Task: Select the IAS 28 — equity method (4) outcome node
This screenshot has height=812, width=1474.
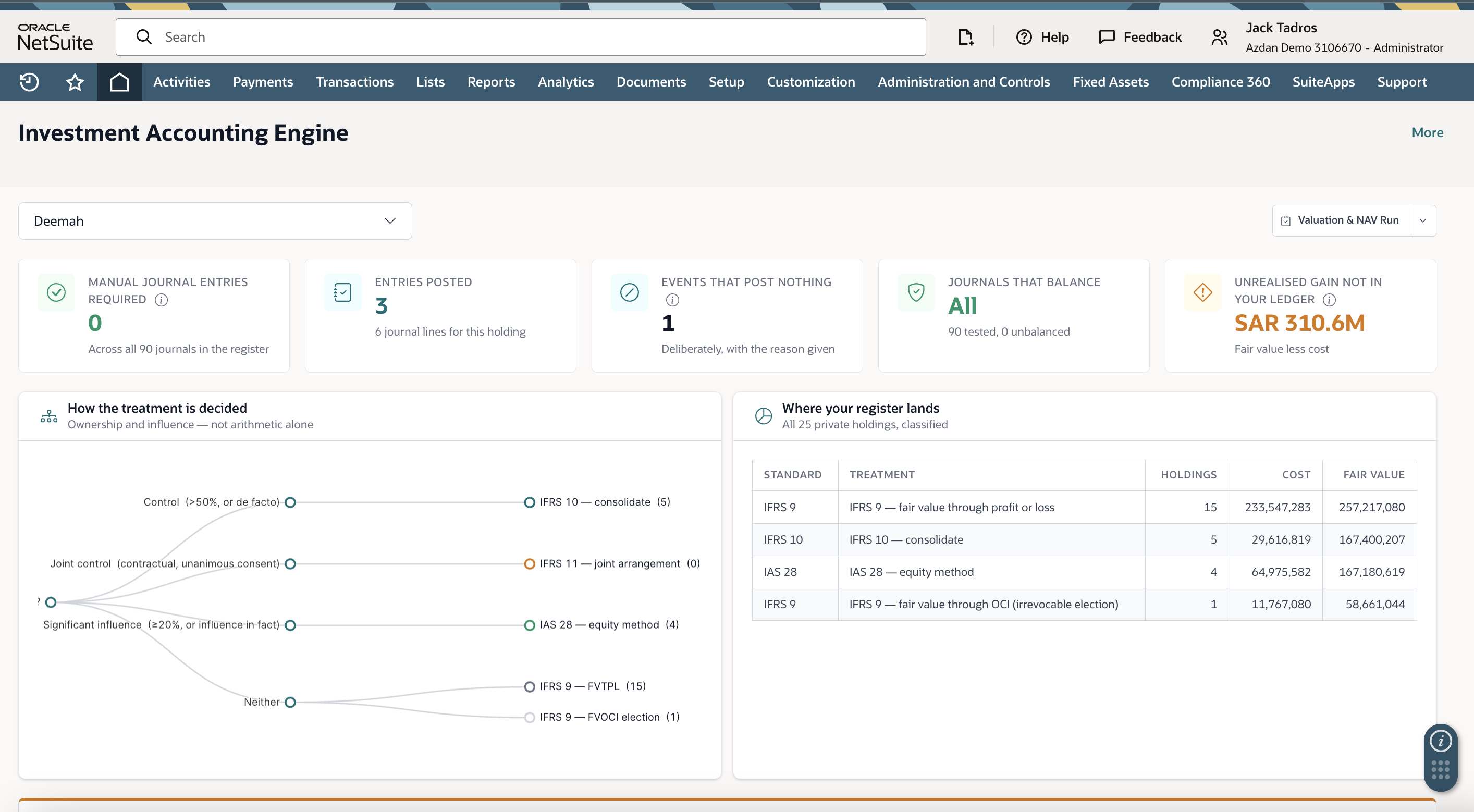Action: coord(529,625)
